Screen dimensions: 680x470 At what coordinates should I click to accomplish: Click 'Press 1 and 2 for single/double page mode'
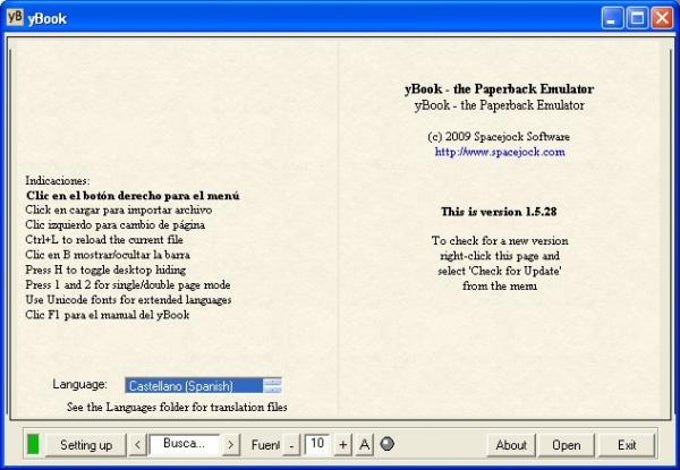tap(128, 285)
